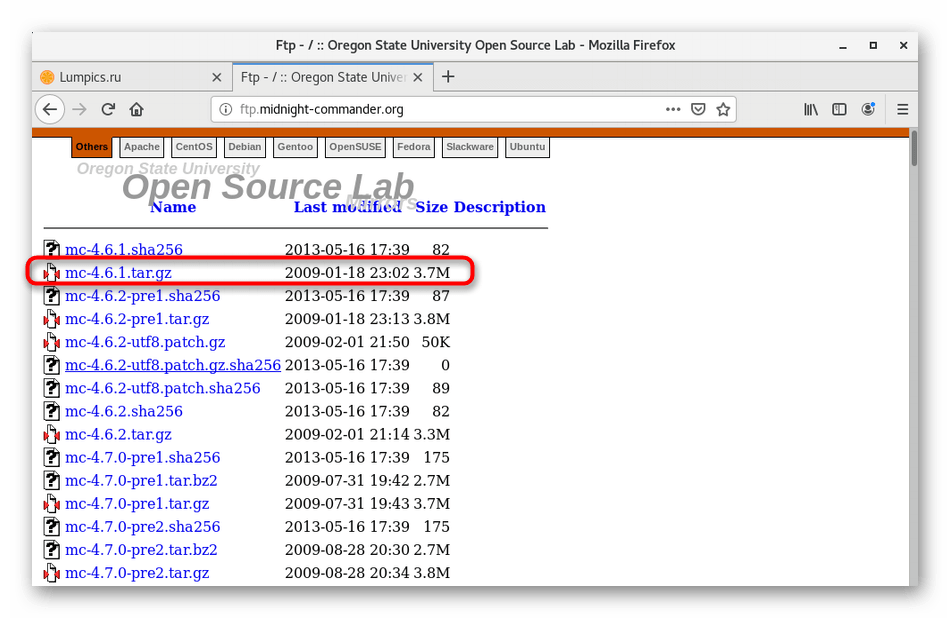Image resolution: width=950 pixels, height=618 pixels.
Task: Reload the current page
Action: (108, 109)
